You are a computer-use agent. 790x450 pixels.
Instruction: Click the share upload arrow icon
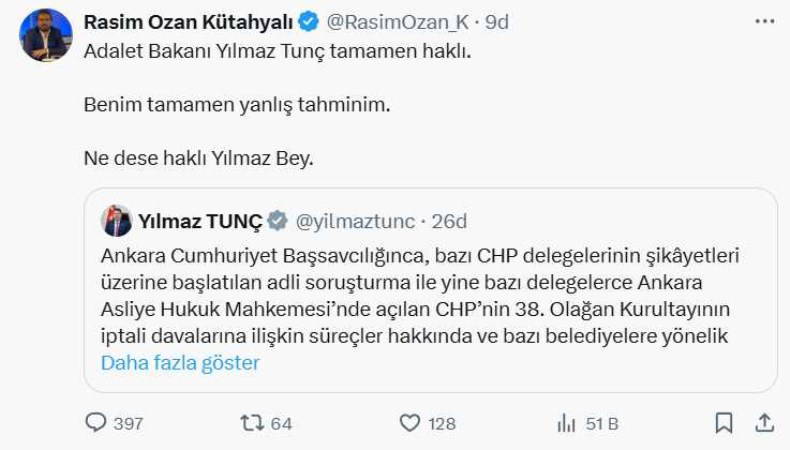pos(764,423)
